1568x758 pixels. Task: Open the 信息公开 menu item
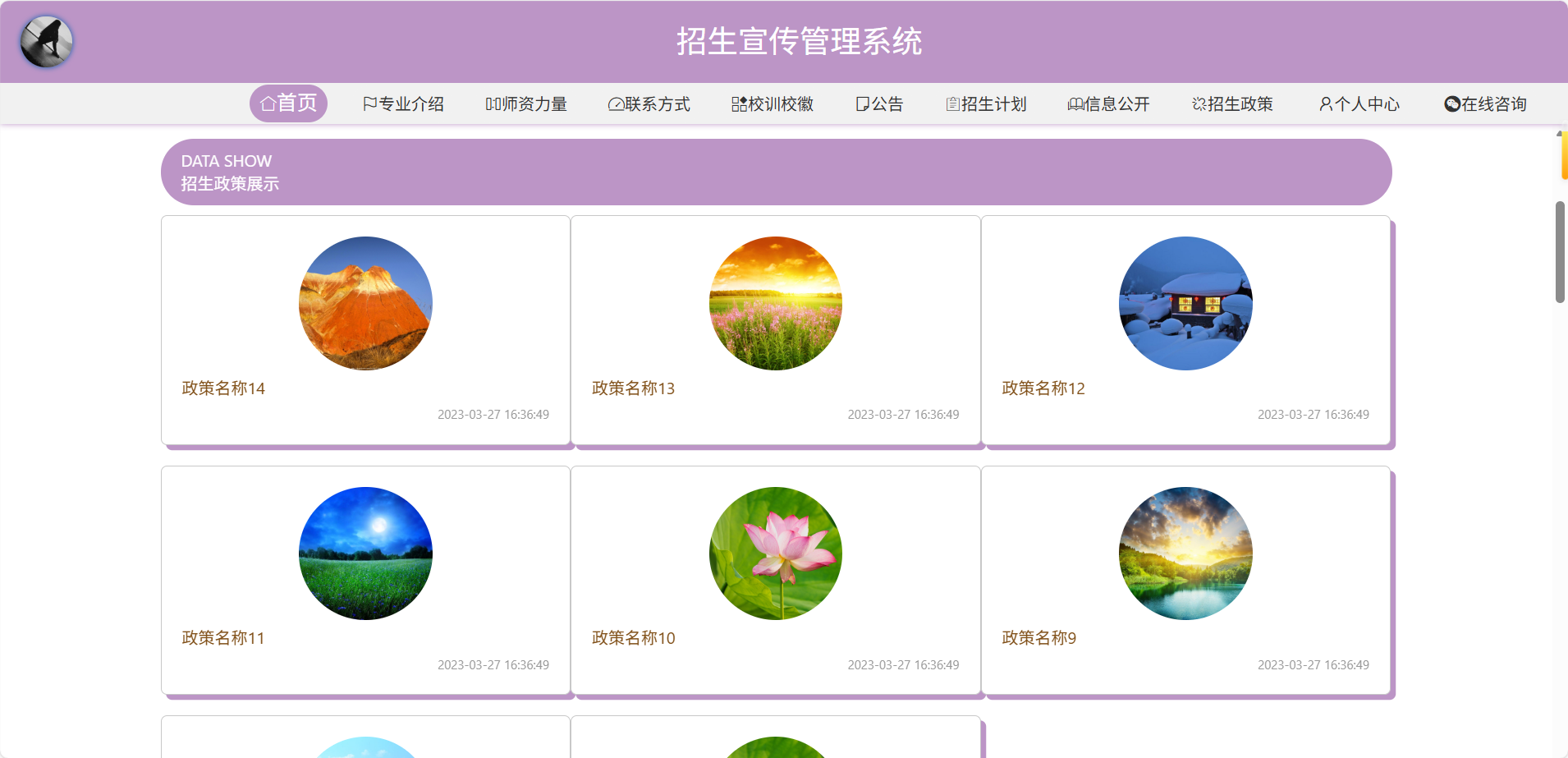tap(1108, 104)
